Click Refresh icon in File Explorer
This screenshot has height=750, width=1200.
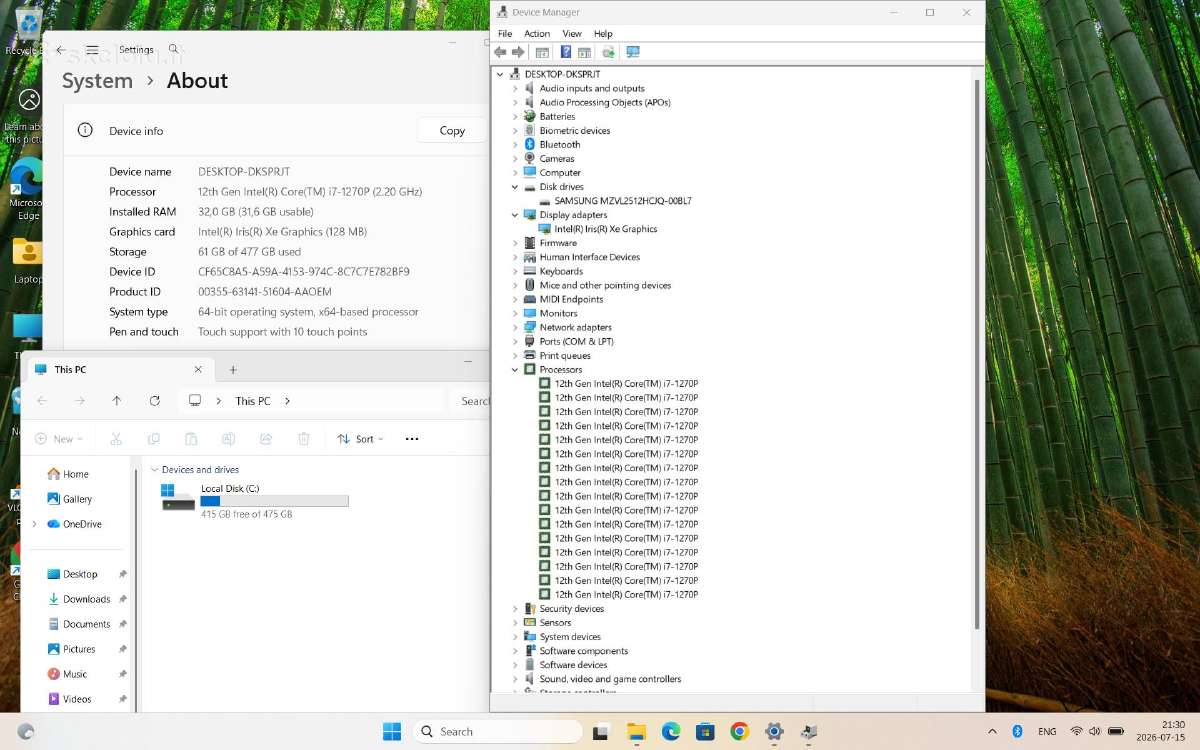click(x=154, y=401)
